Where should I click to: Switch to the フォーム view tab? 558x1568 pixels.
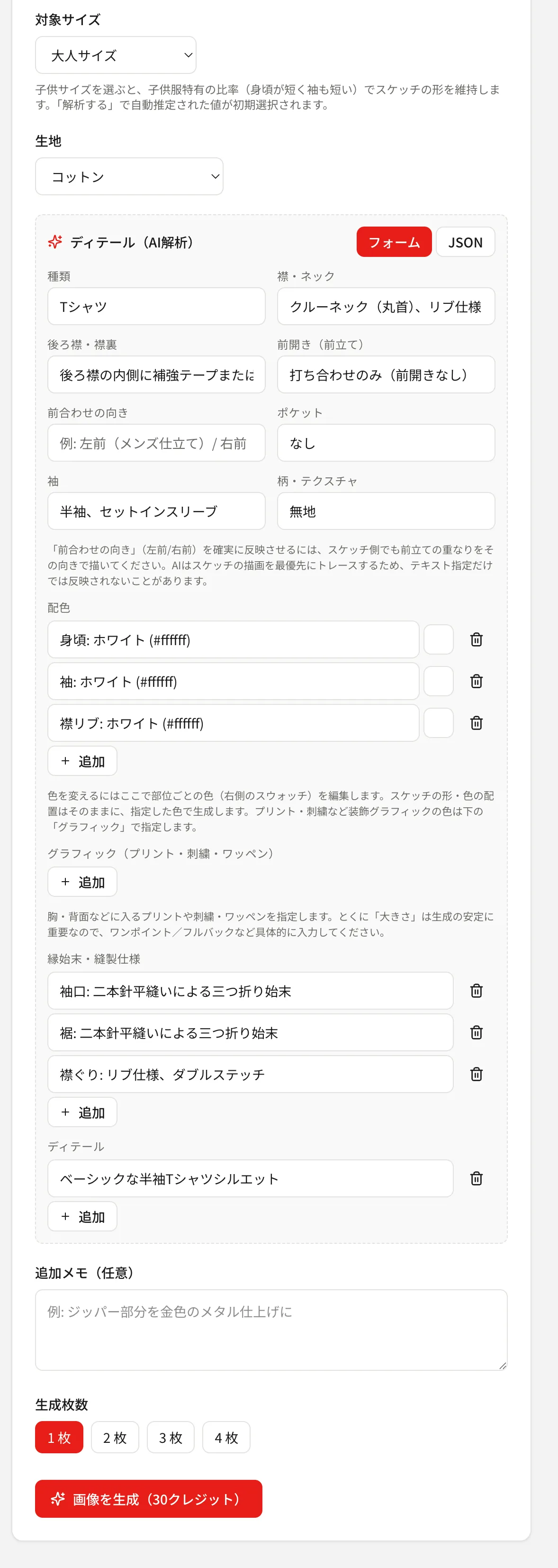point(394,242)
